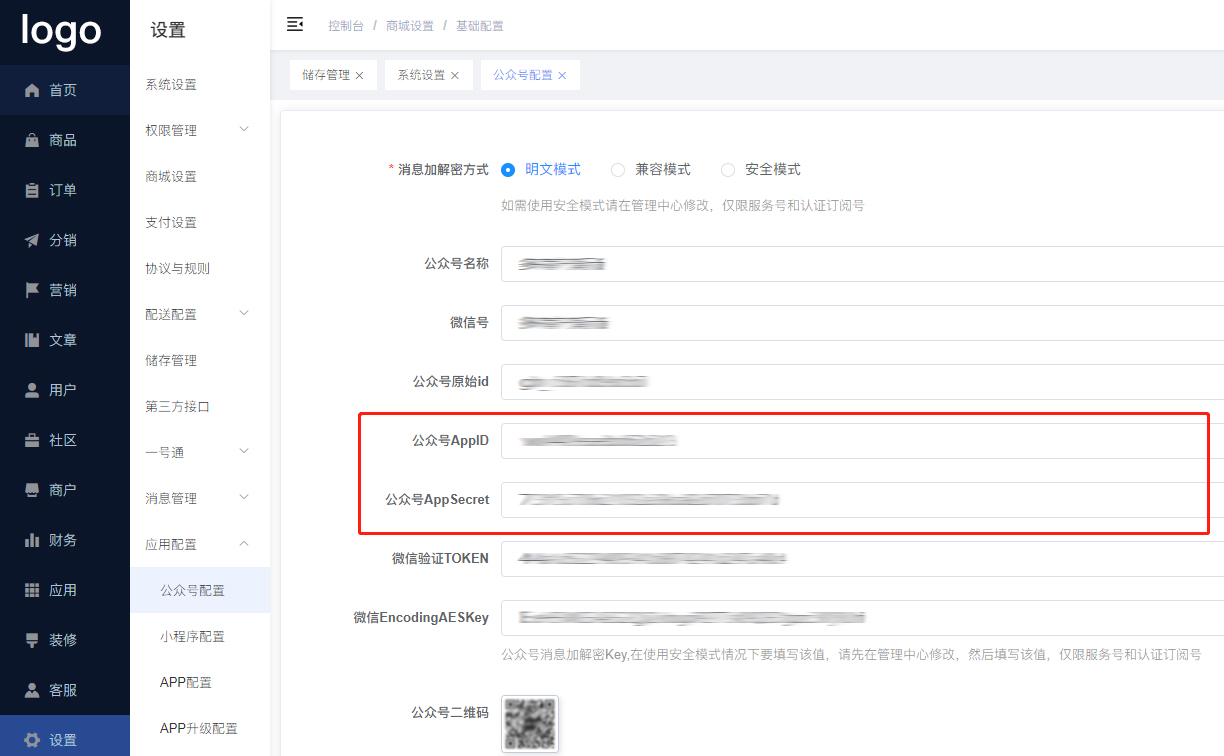Viewport: 1224px width, 756px height.
Task: Open 小程序配置 in the settings menu
Action: coord(192,636)
